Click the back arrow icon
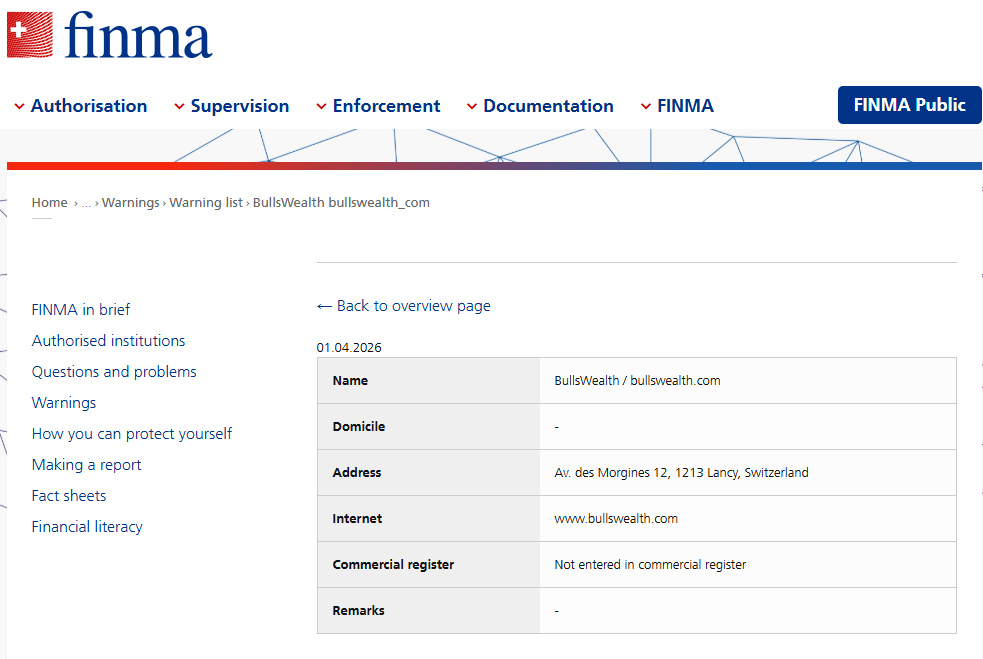The image size is (983, 659). click(324, 306)
